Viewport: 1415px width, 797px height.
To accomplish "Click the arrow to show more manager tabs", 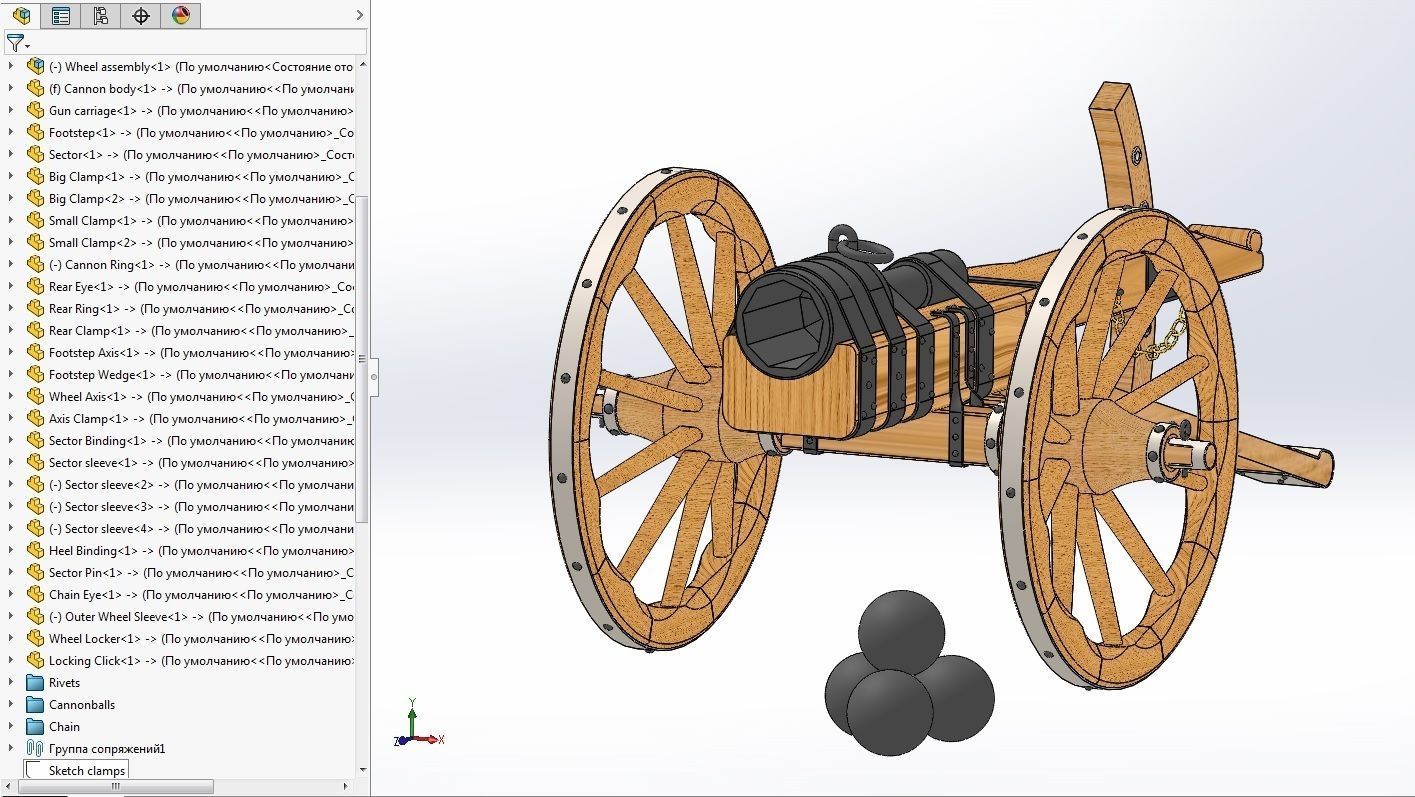I will click(x=359, y=15).
